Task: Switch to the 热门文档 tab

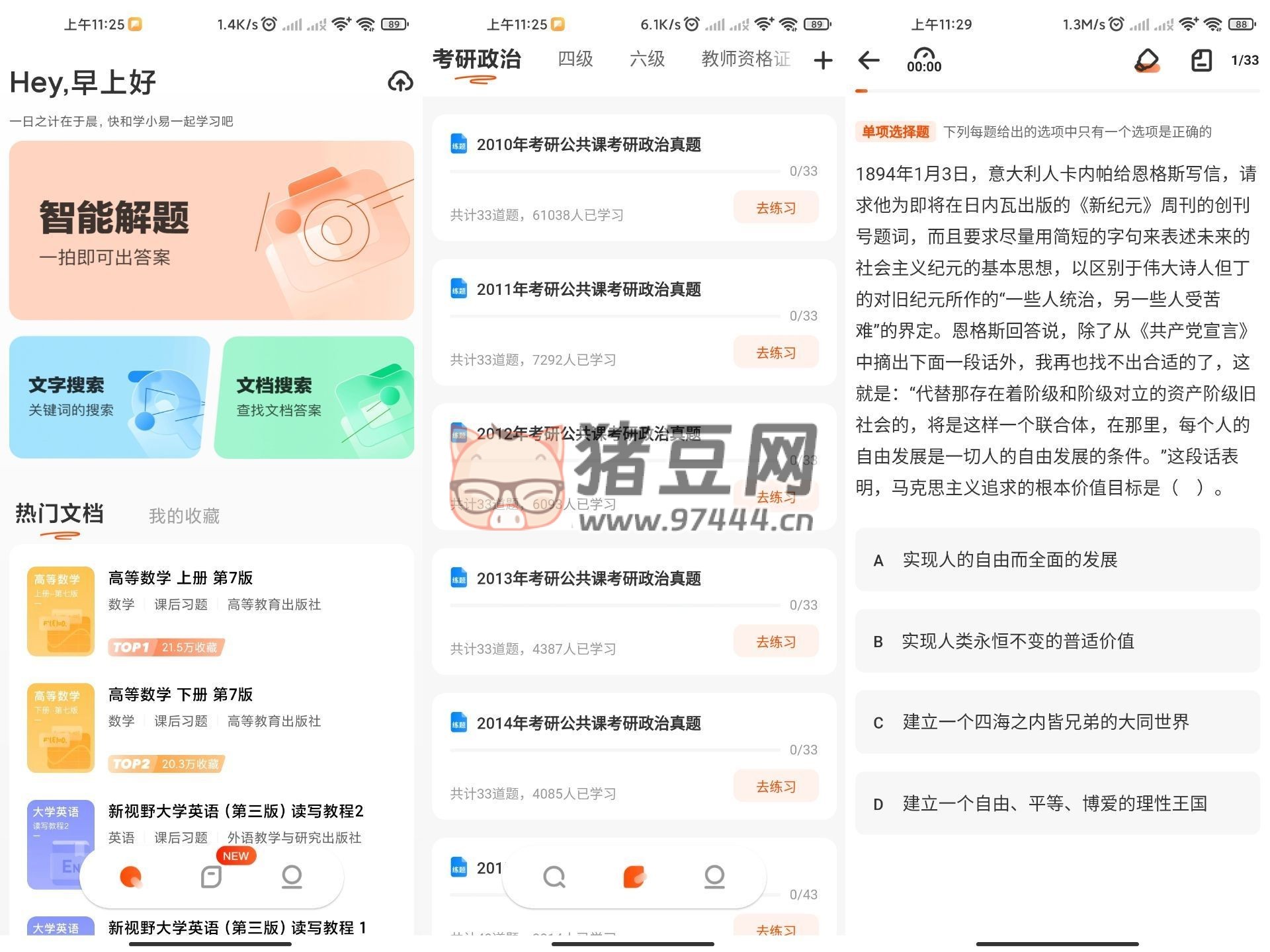Action: tap(60, 514)
